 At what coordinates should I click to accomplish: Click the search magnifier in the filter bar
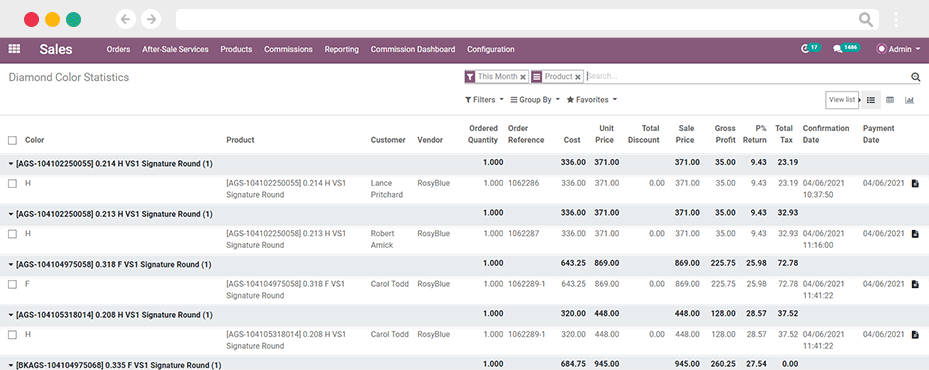click(915, 77)
